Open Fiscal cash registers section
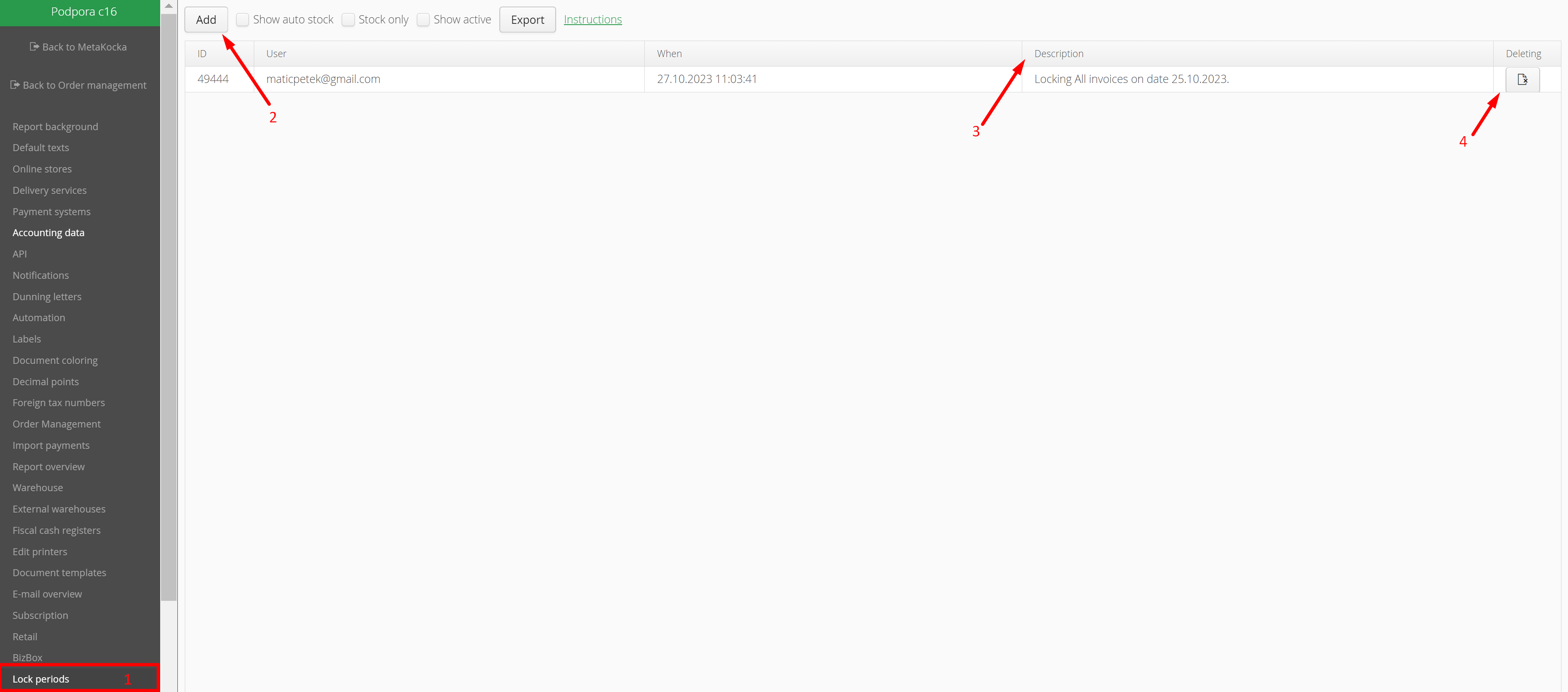The width and height of the screenshot is (1568, 692). point(56,530)
